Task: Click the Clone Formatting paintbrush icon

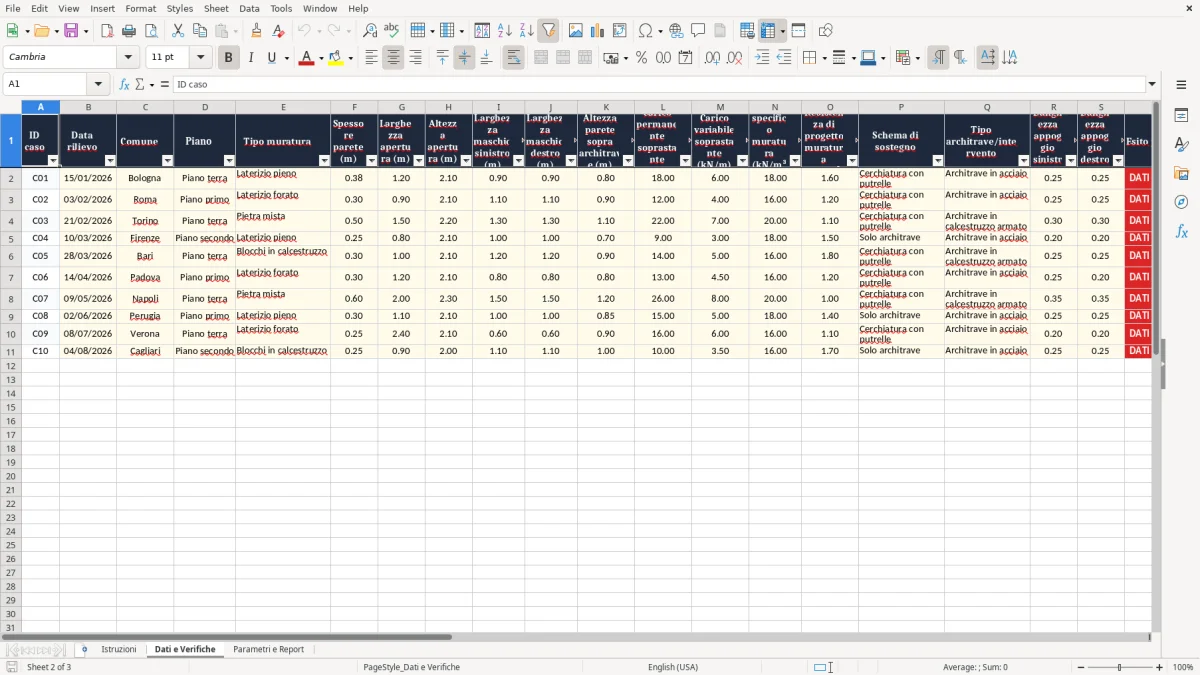Action: [257, 31]
